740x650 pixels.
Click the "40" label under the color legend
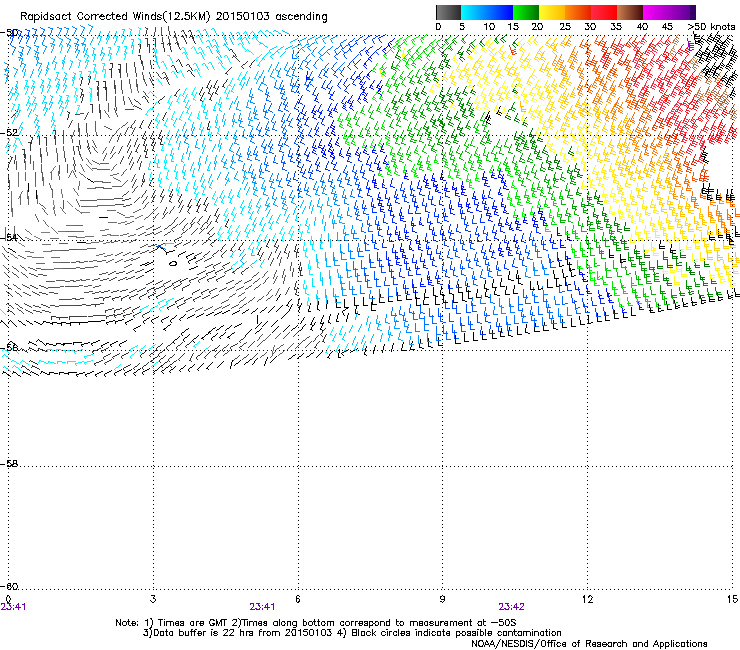coord(642,27)
